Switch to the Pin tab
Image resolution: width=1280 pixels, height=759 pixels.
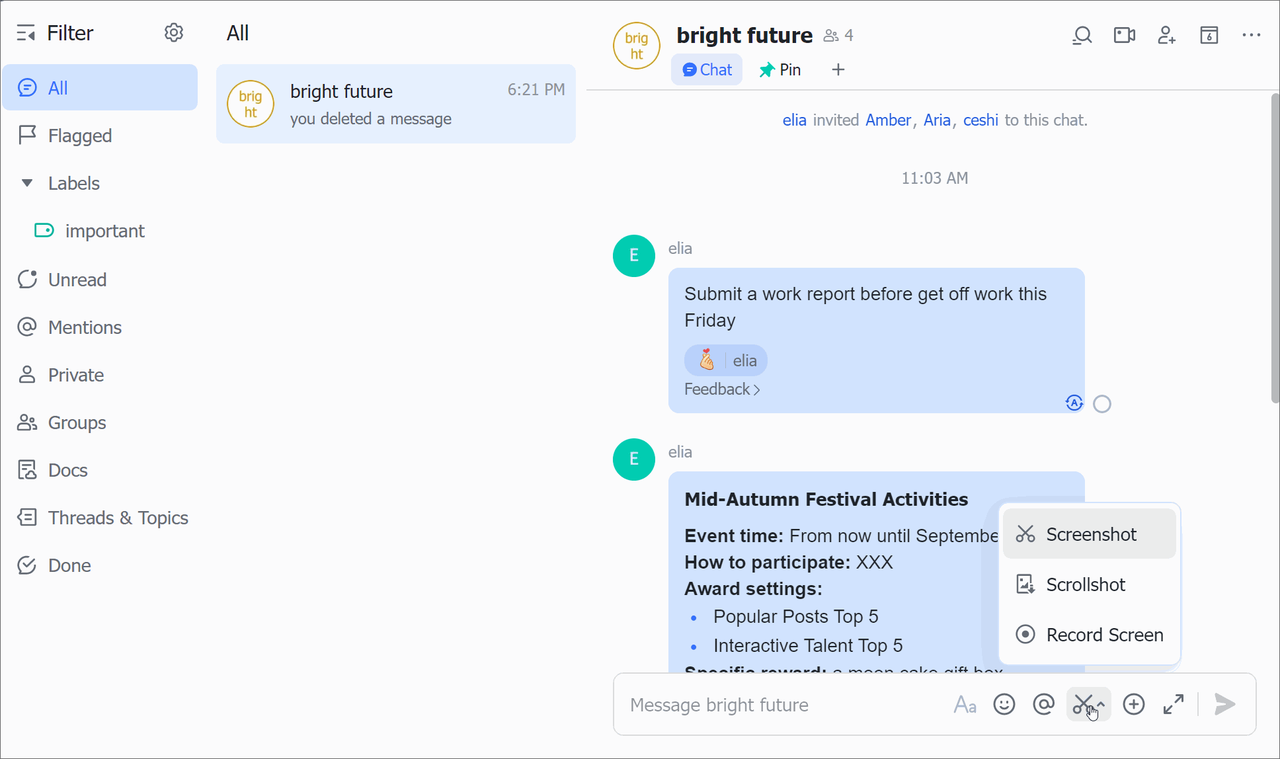[x=780, y=70]
